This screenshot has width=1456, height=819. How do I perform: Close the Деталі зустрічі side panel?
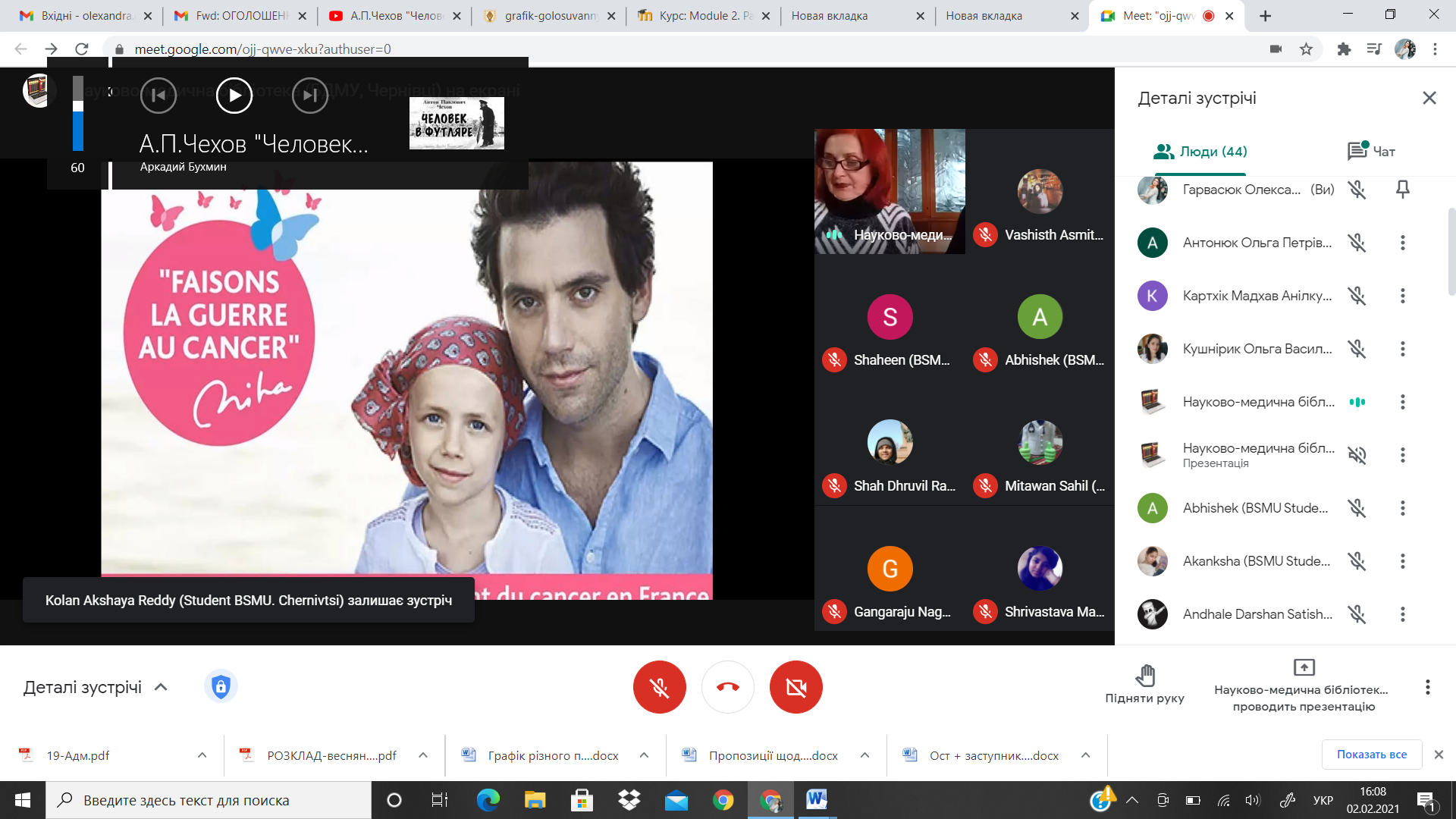[x=1429, y=98]
